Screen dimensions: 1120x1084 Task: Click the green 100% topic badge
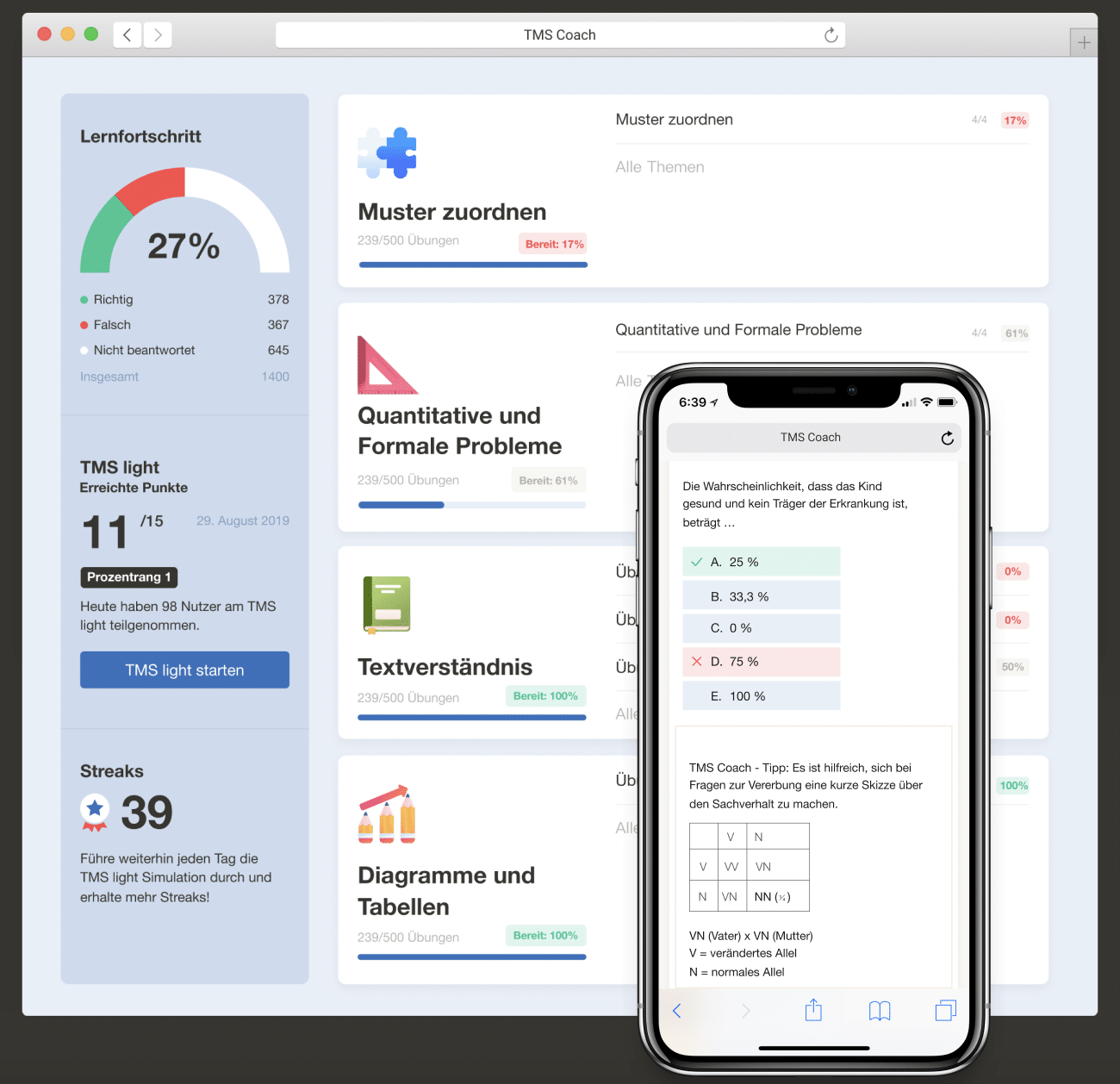tap(1013, 786)
